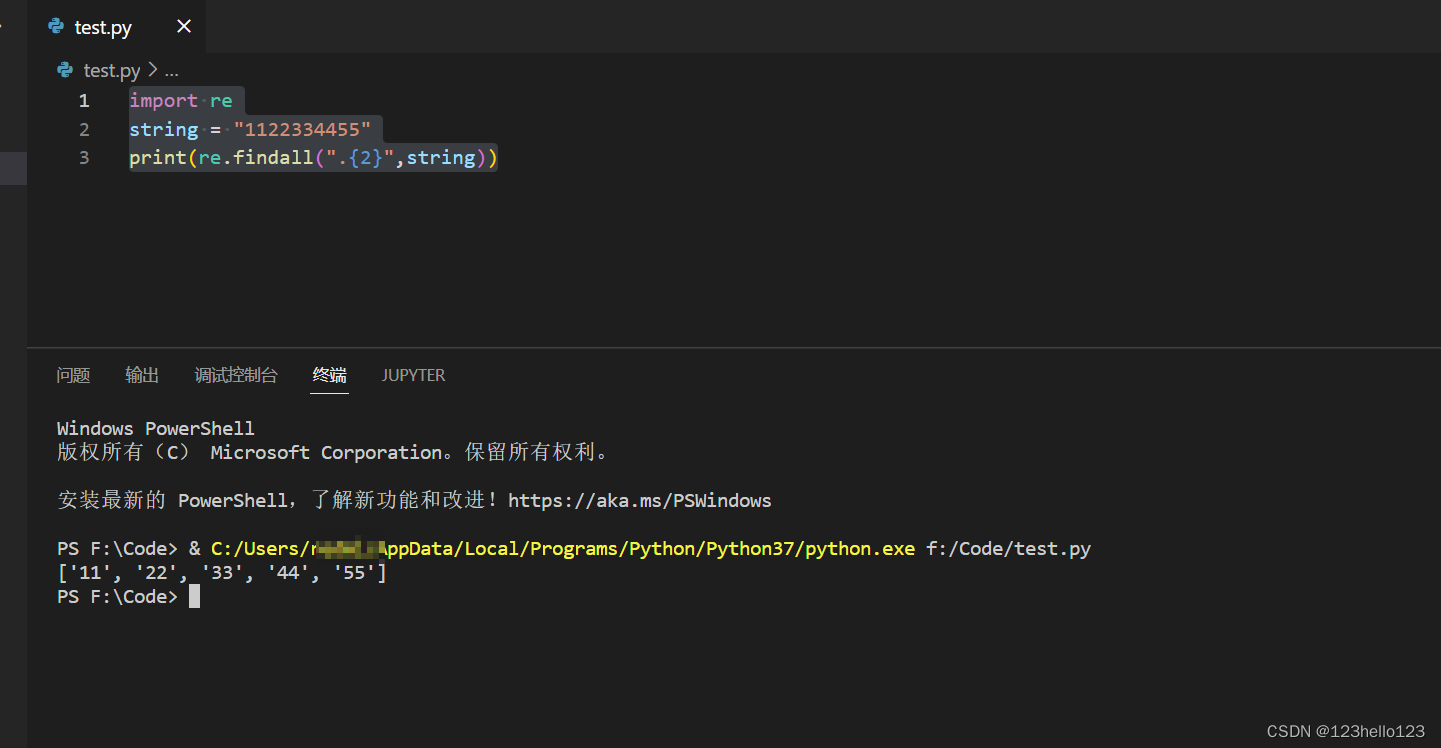Image resolution: width=1441 pixels, height=748 pixels.
Task: Click the Python icon on test.py tab
Action: click(56, 27)
